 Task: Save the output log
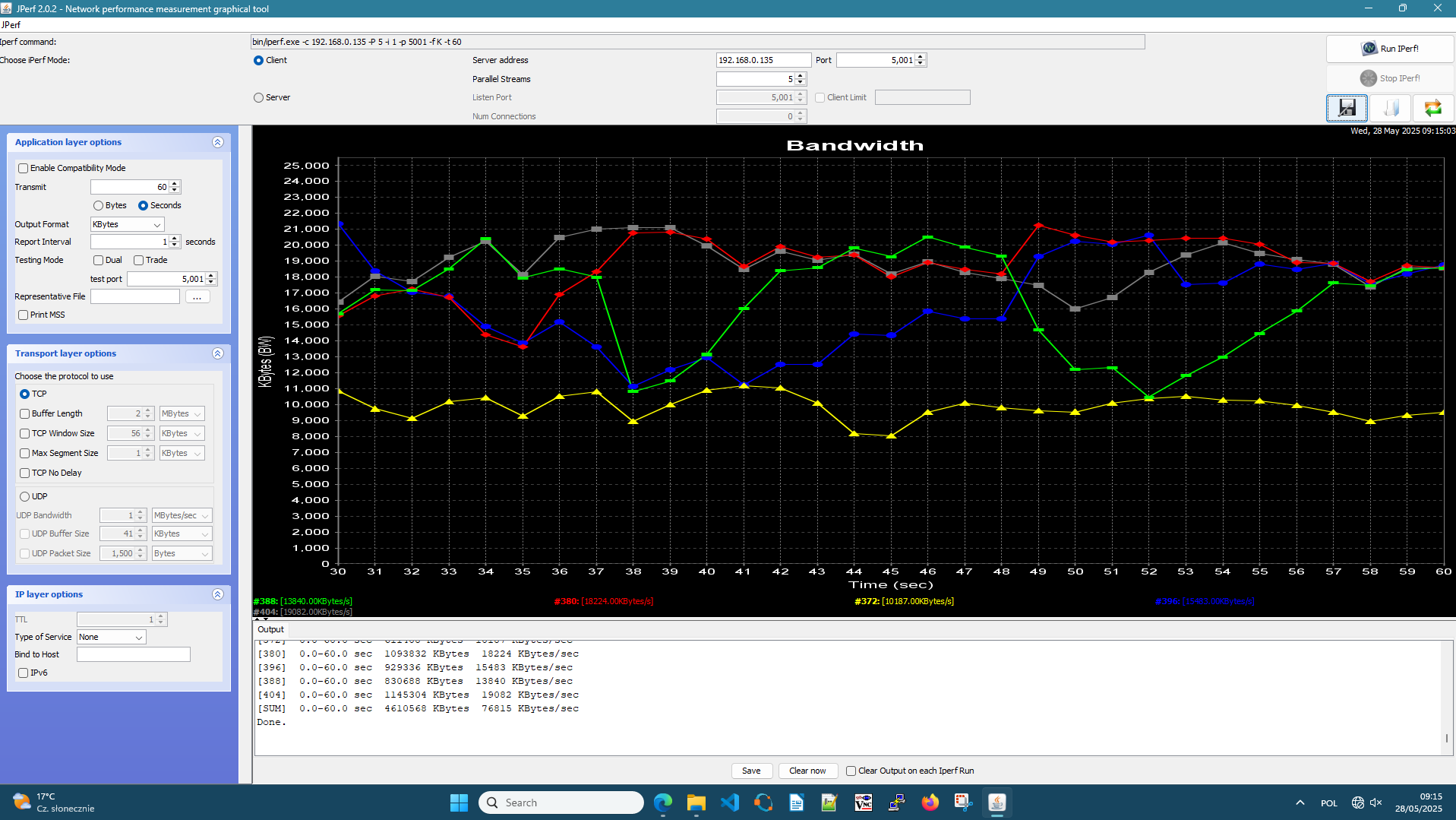point(751,771)
